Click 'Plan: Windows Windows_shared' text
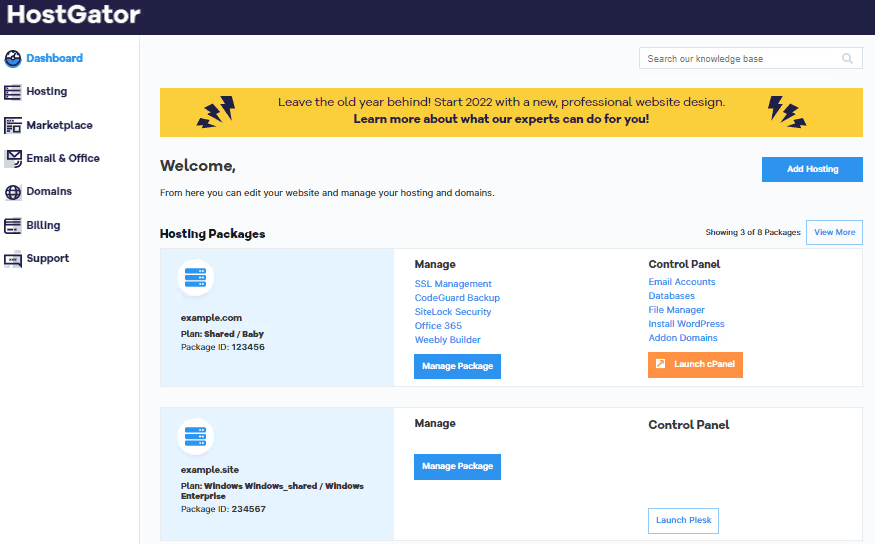875x544 pixels. pyautogui.click(x=272, y=491)
